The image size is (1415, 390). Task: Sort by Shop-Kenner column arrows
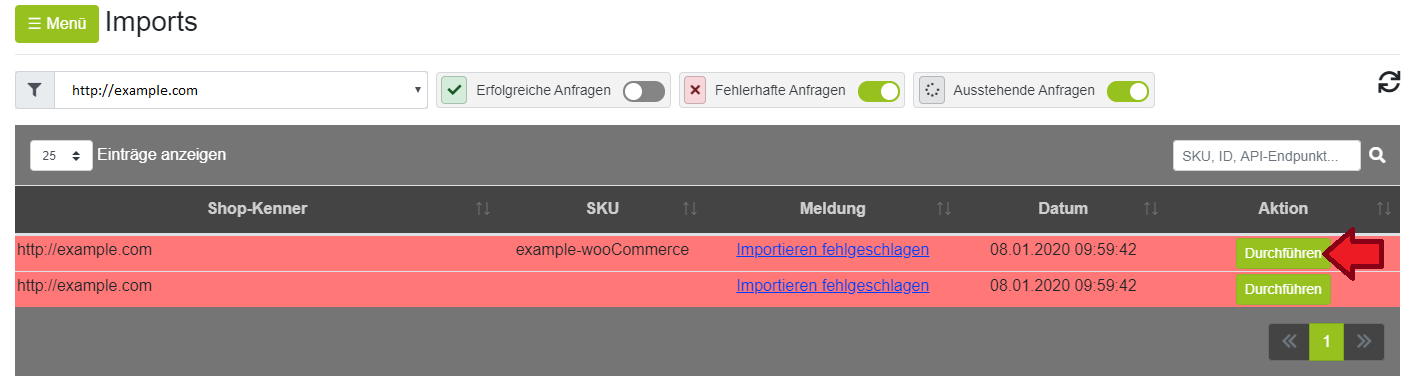pyautogui.click(x=483, y=209)
